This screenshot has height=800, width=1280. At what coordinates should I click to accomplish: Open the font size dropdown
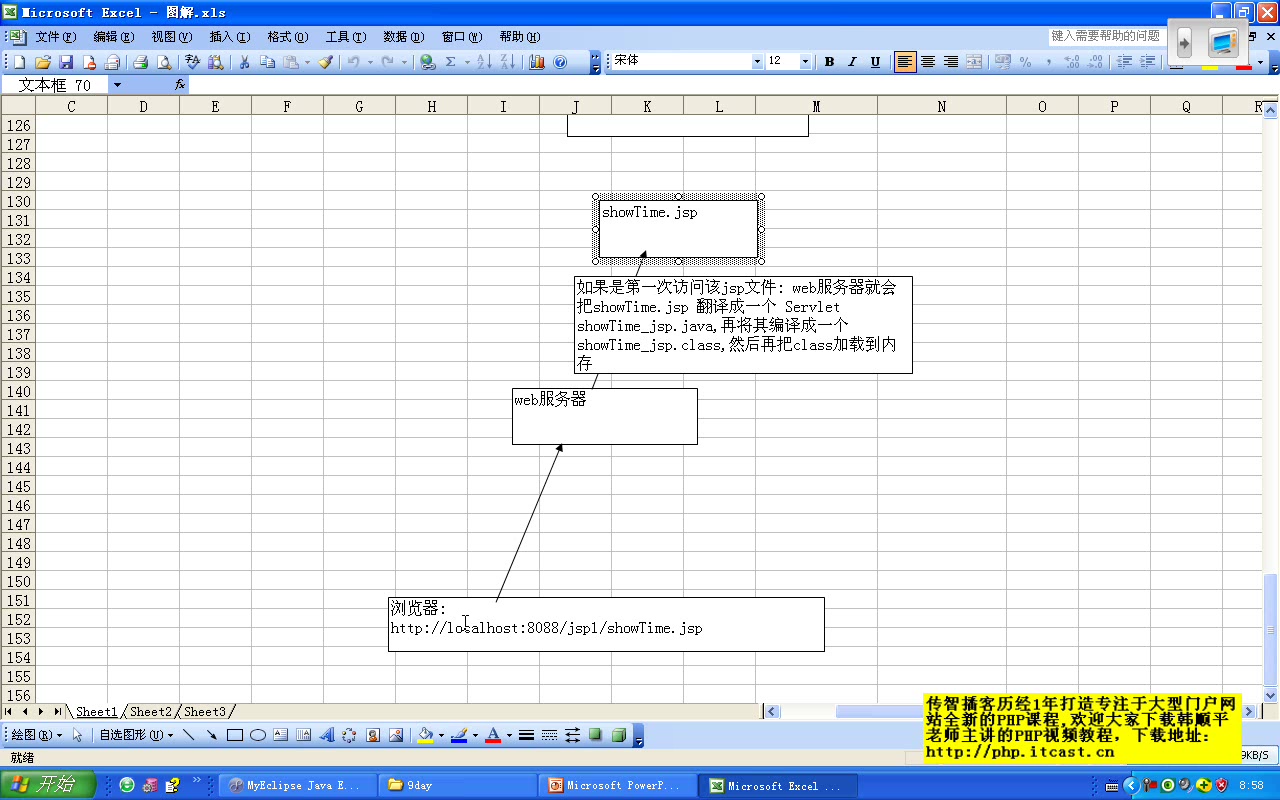(x=805, y=62)
